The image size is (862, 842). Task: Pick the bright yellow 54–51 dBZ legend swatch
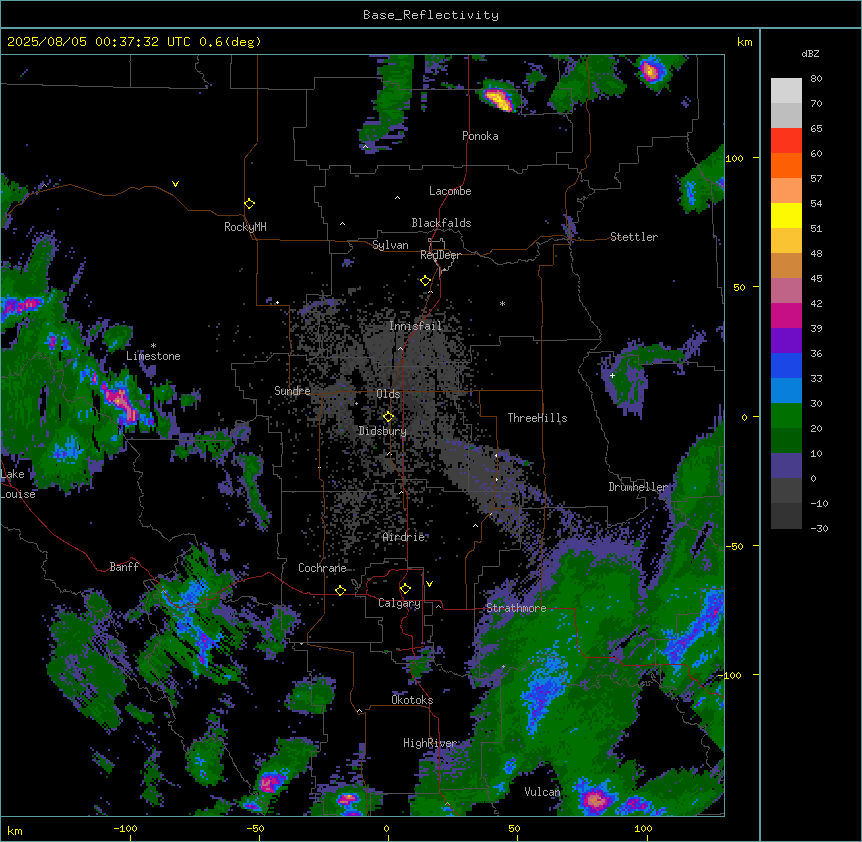(x=786, y=215)
